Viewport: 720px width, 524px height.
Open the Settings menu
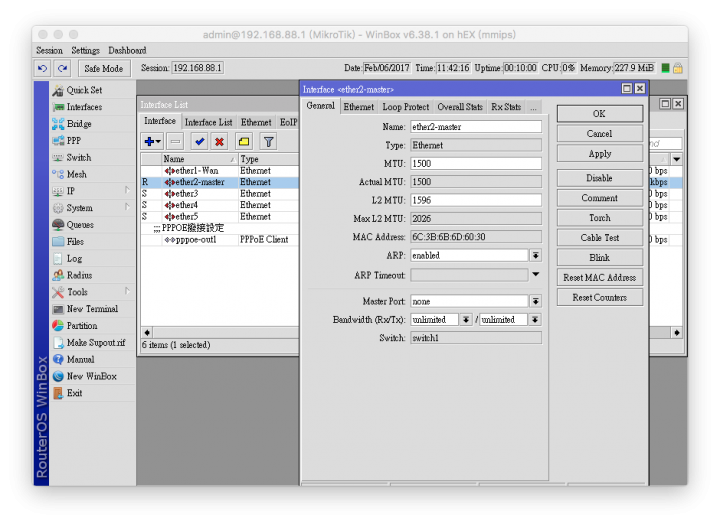coord(85,51)
